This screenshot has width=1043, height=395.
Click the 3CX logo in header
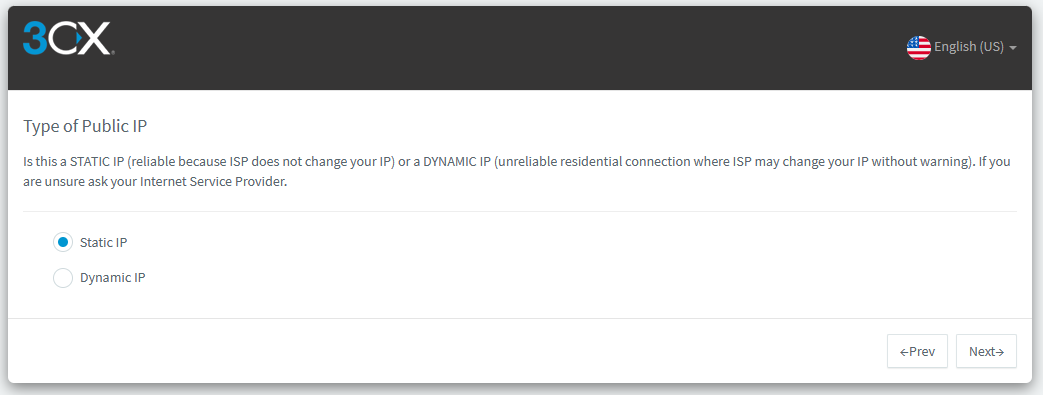69,38
